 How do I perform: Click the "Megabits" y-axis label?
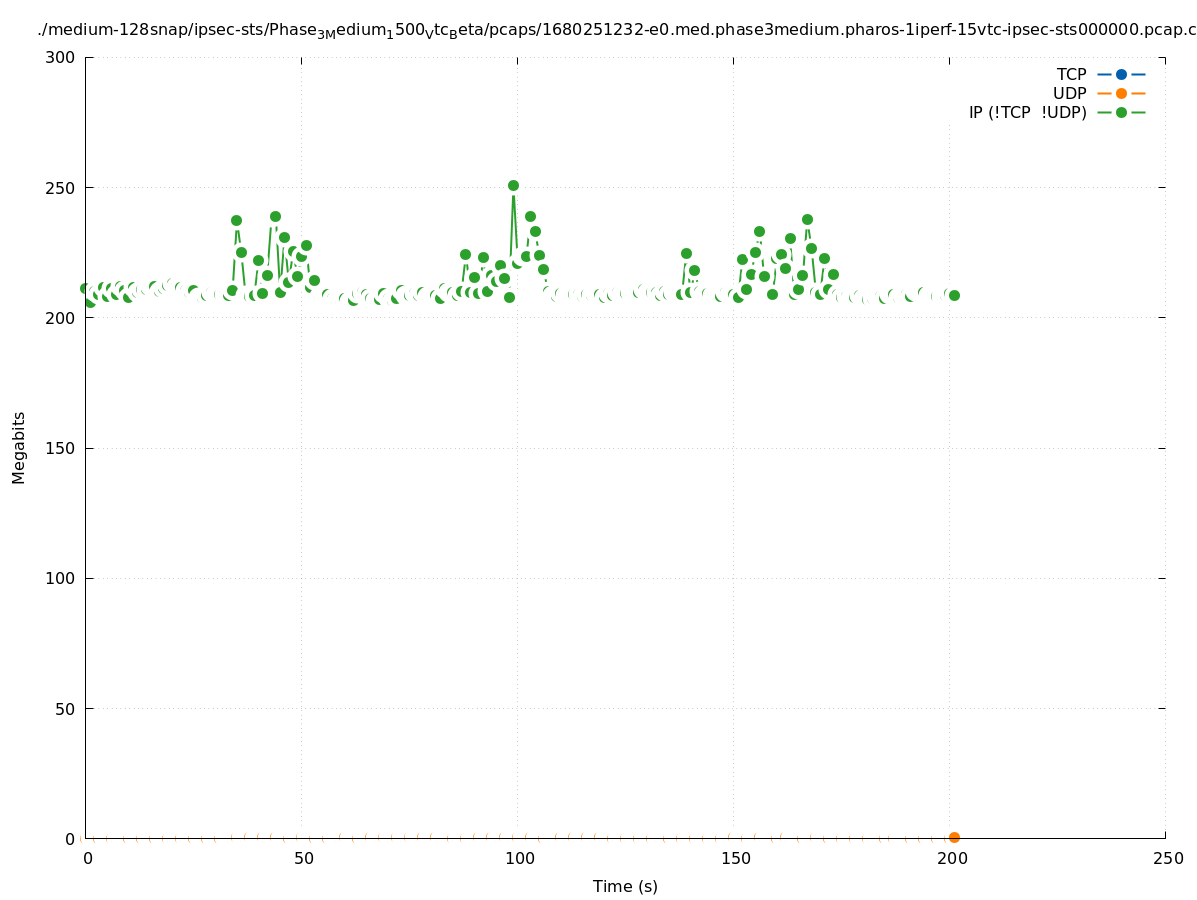point(19,447)
